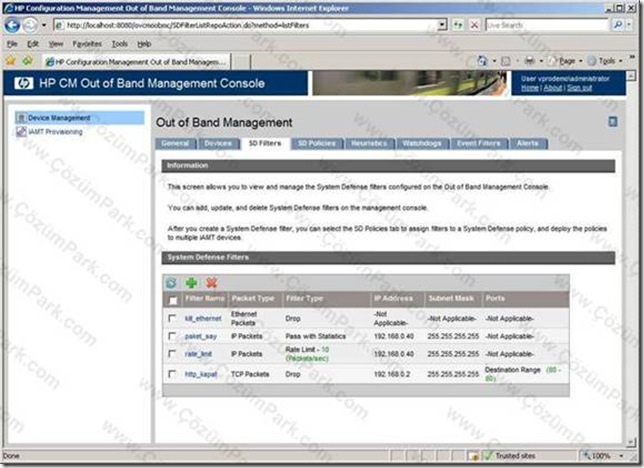The width and height of the screenshot is (644, 468).
Task: Open the File menu
Action: [x=12, y=44]
